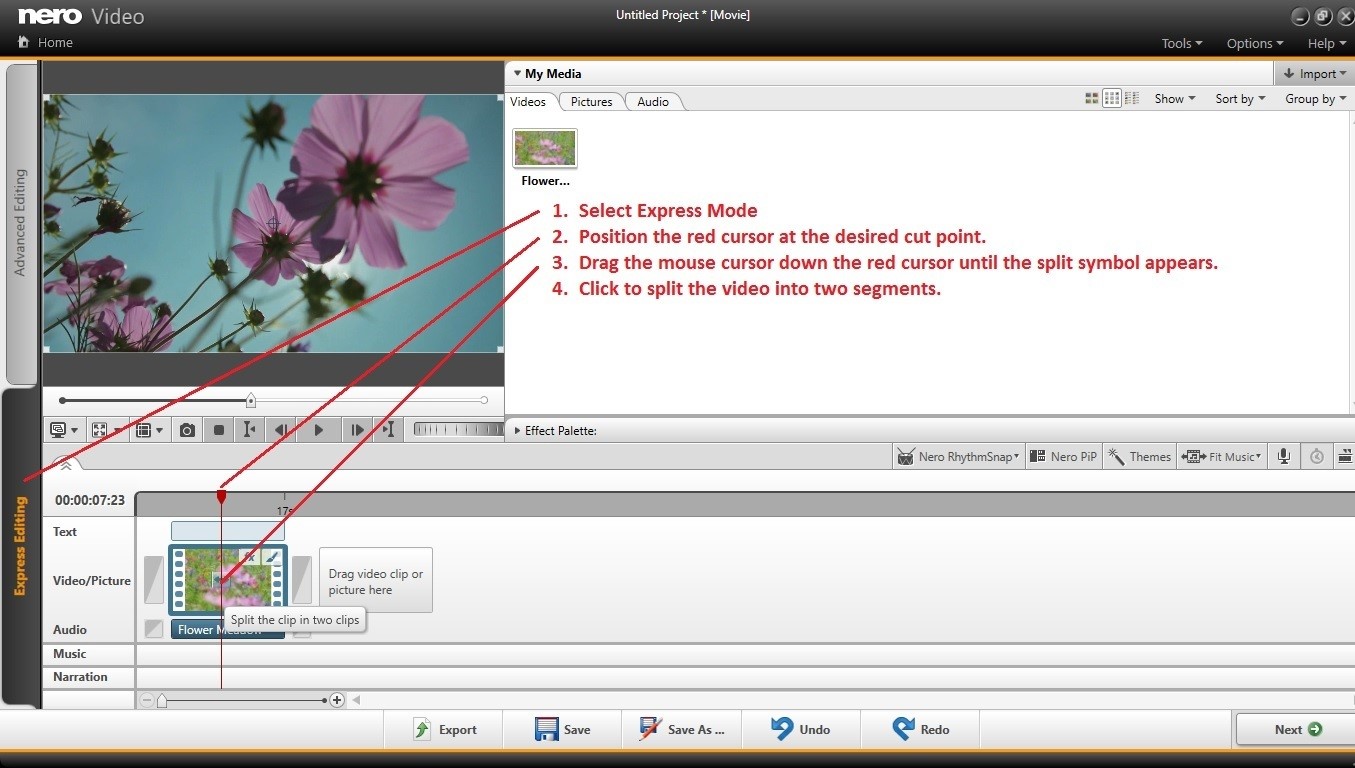Select the Flower video thumbnail in My Media
Screen dimensions: 1355x768
545,149
